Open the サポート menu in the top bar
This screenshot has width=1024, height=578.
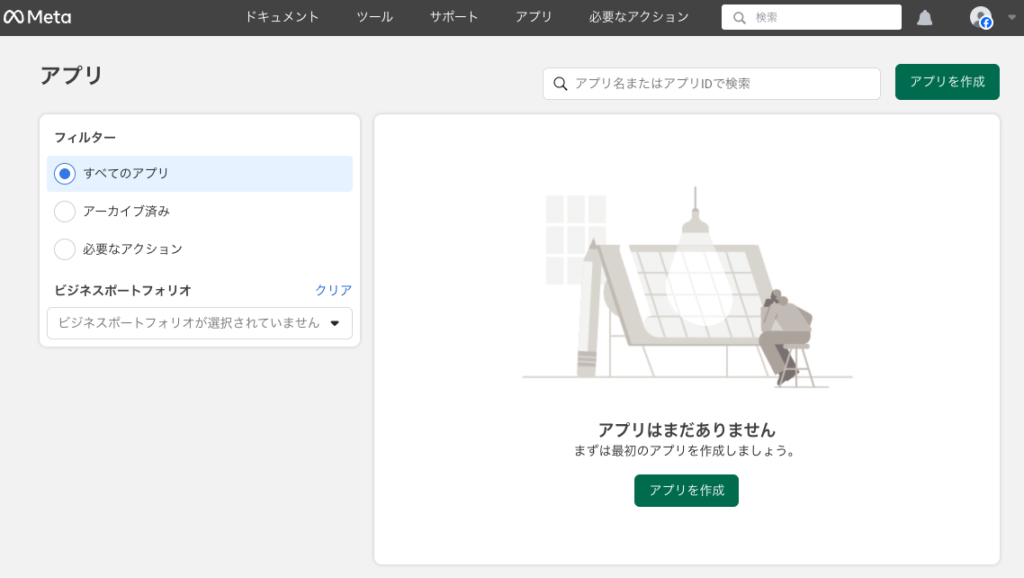point(454,17)
